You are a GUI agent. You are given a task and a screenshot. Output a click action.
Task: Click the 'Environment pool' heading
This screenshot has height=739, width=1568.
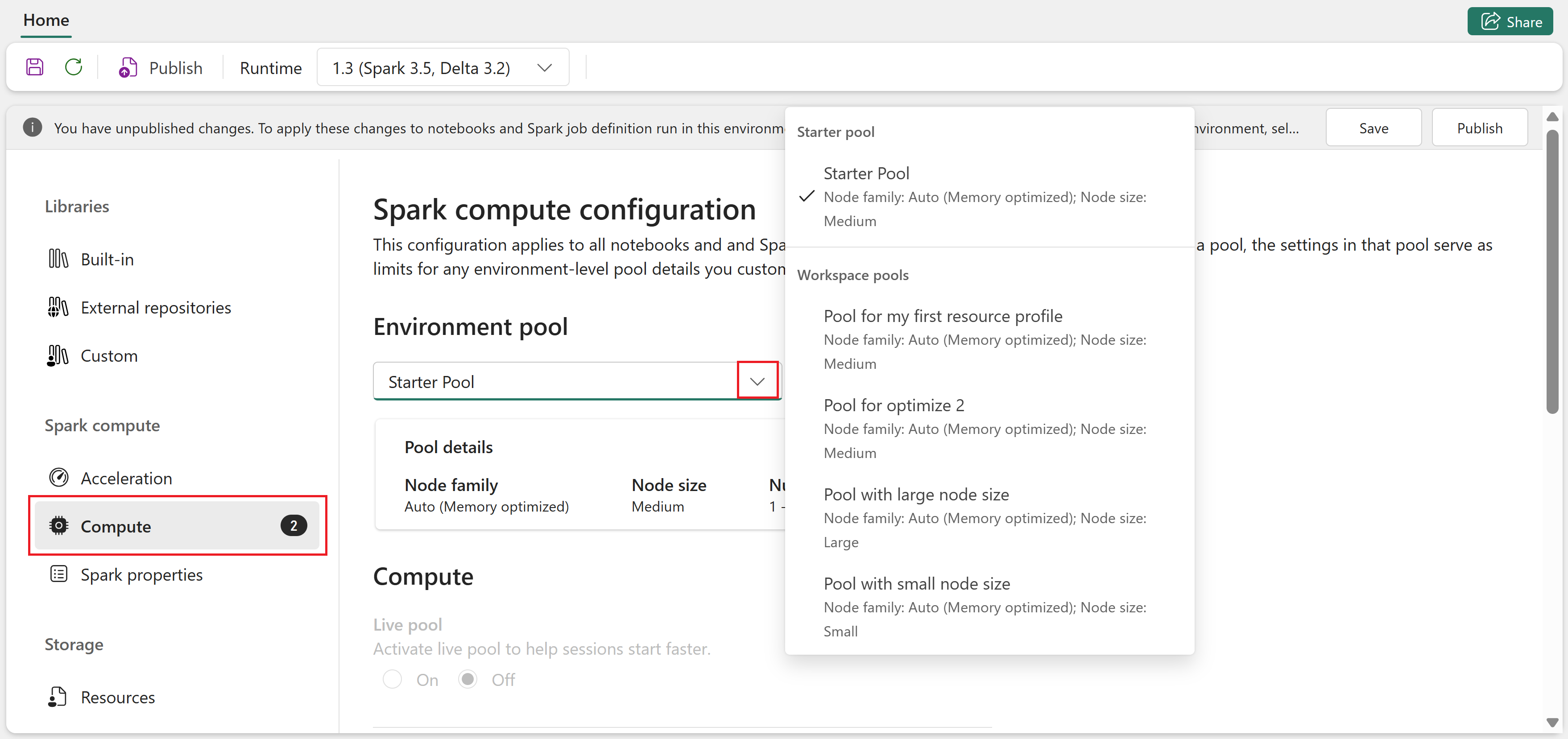click(471, 327)
